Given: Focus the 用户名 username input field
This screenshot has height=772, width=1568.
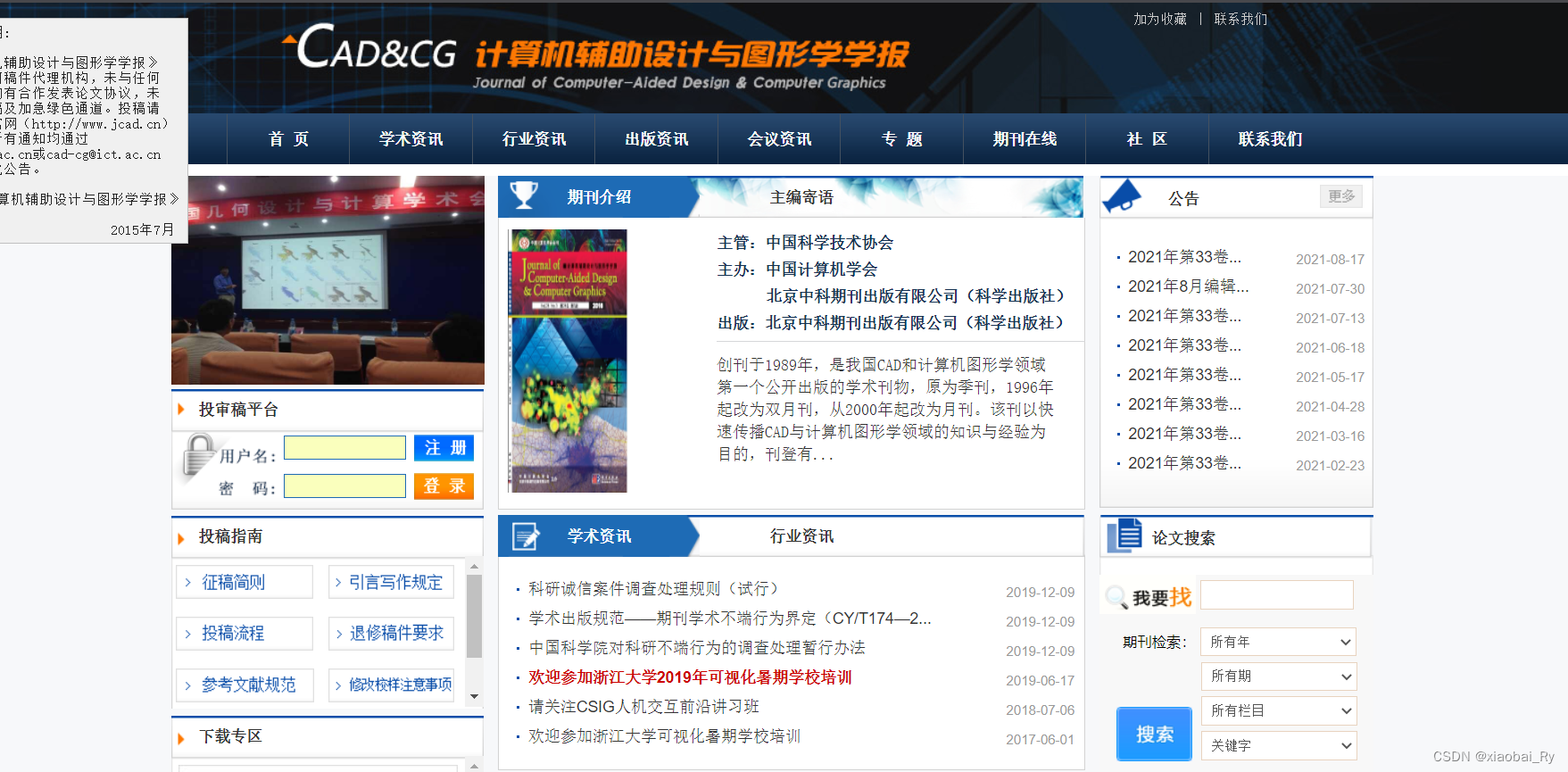Looking at the screenshot, I should click(x=344, y=448).
